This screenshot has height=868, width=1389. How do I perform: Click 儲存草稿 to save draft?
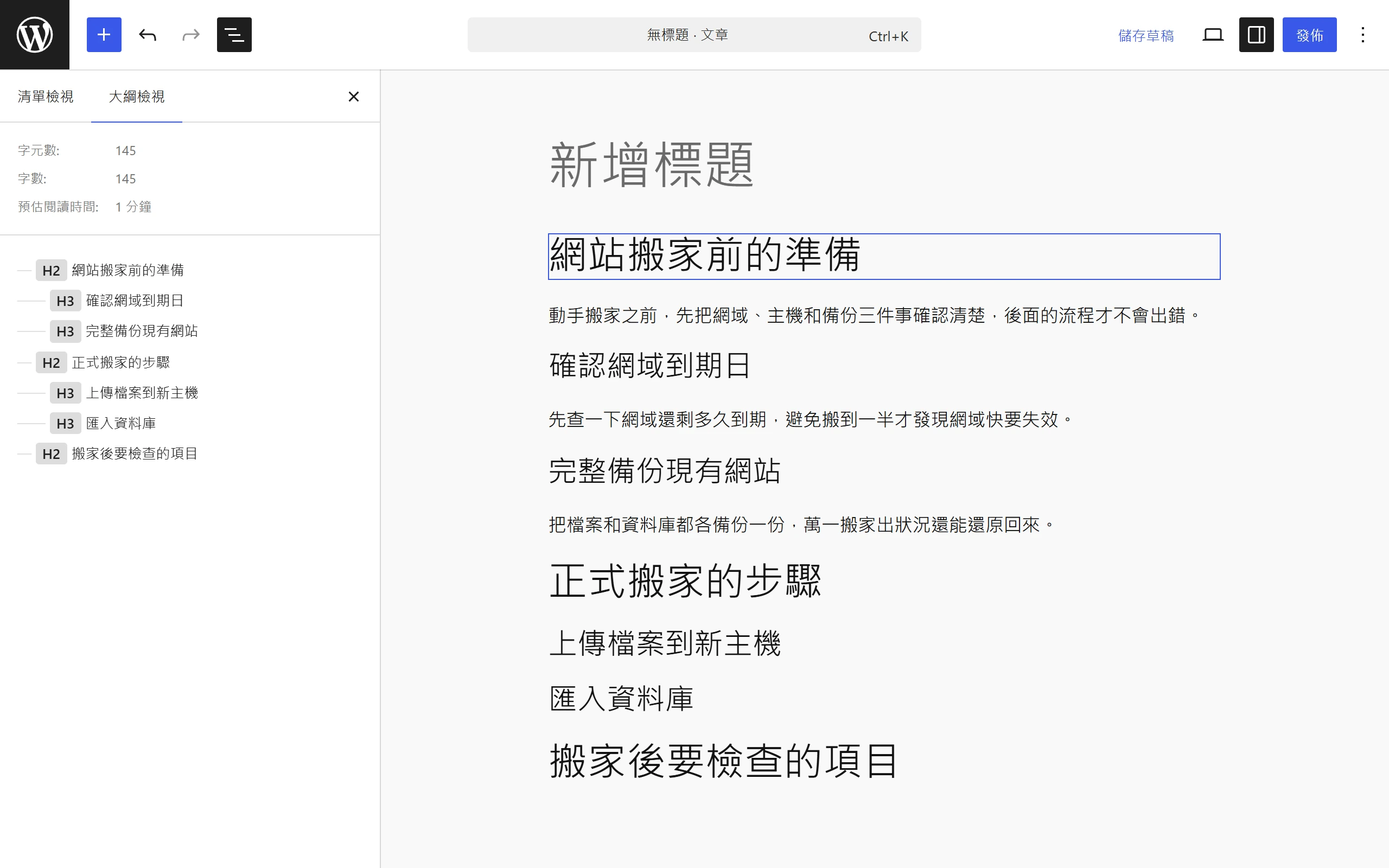(x=1145, y=35)
